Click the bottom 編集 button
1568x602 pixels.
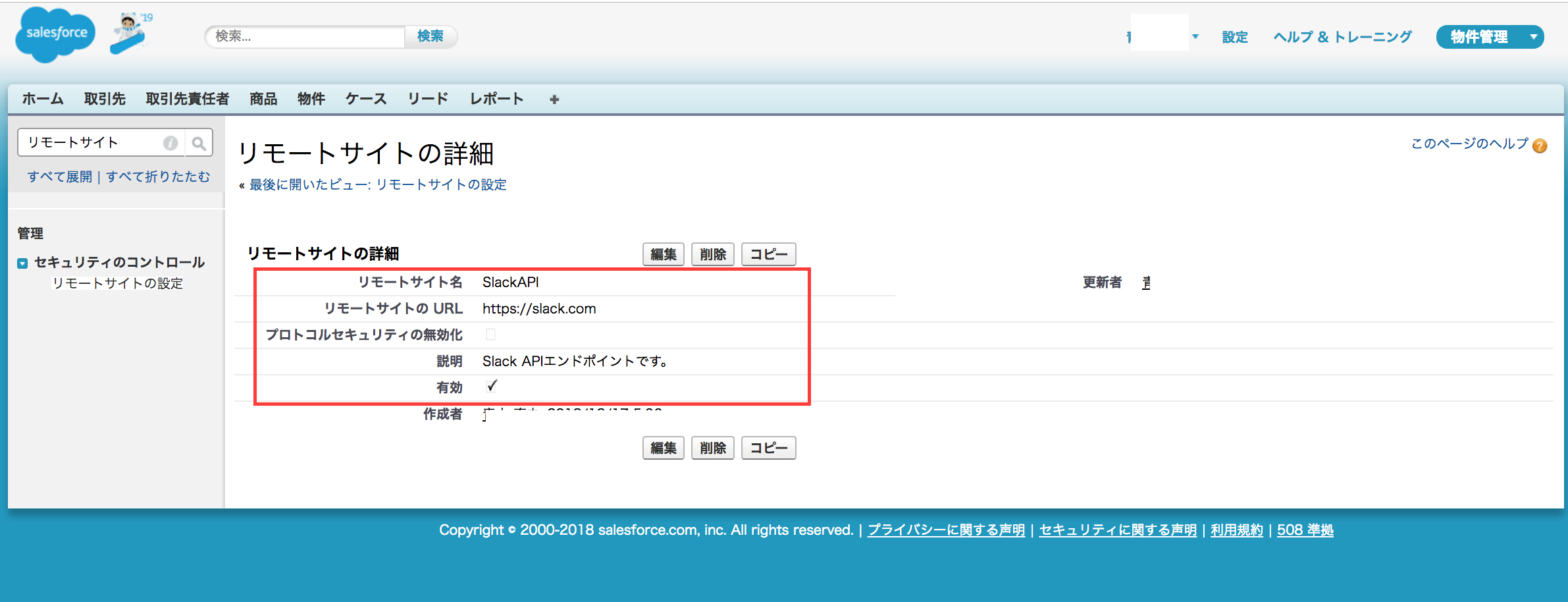(x=664, y=448)
